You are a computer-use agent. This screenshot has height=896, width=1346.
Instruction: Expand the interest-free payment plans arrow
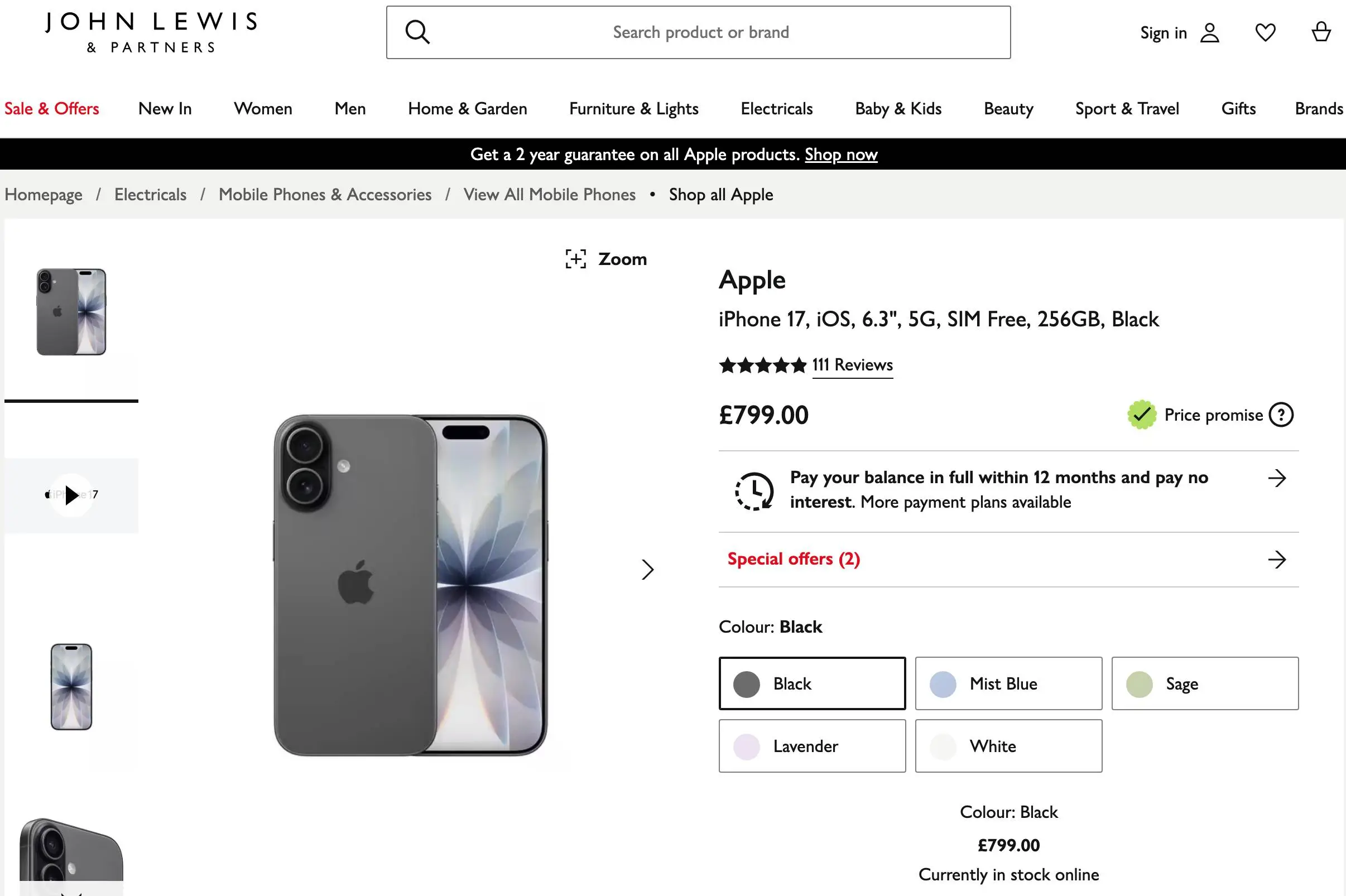tap(1276, 478)
